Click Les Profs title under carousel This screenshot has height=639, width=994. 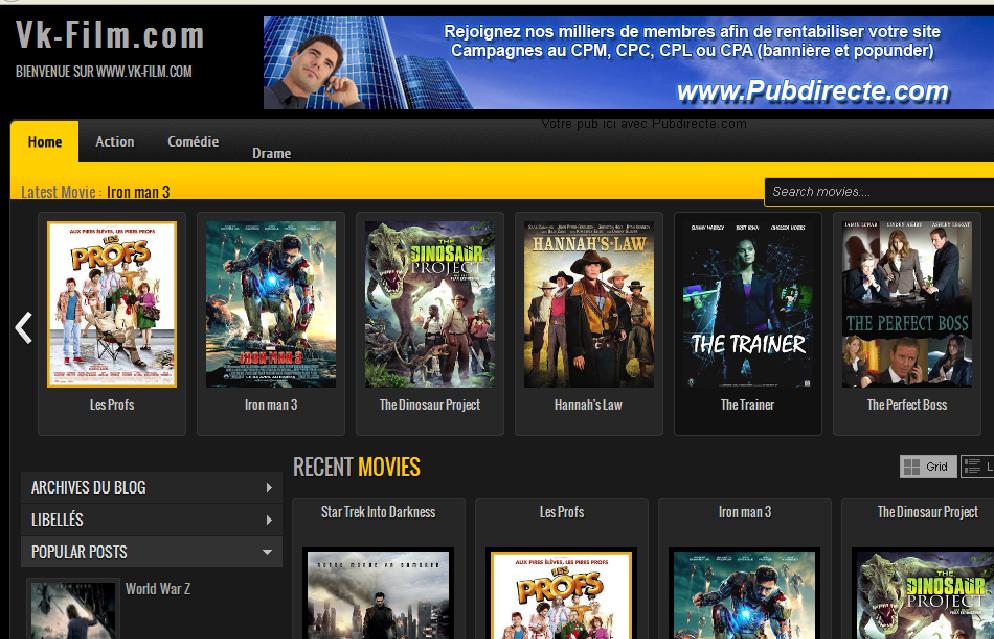[x=112, y=405]
